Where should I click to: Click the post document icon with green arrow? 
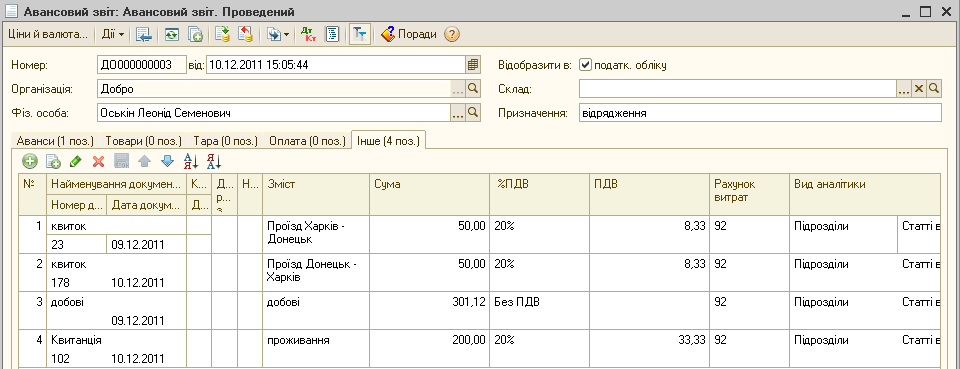pyautogui.click(x=222, y=34)
